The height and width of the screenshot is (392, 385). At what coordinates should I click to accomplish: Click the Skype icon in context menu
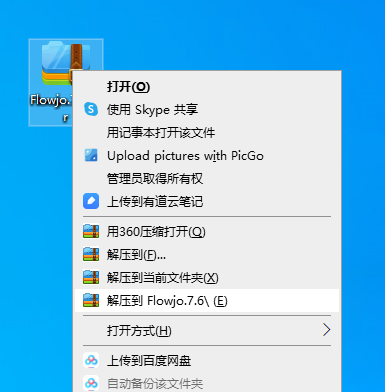(91, 109)
